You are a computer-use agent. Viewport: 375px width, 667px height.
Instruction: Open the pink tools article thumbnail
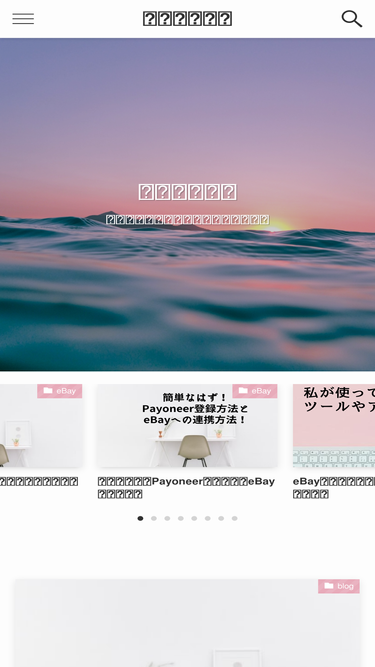pyautogui.click(x=334, y=425)
